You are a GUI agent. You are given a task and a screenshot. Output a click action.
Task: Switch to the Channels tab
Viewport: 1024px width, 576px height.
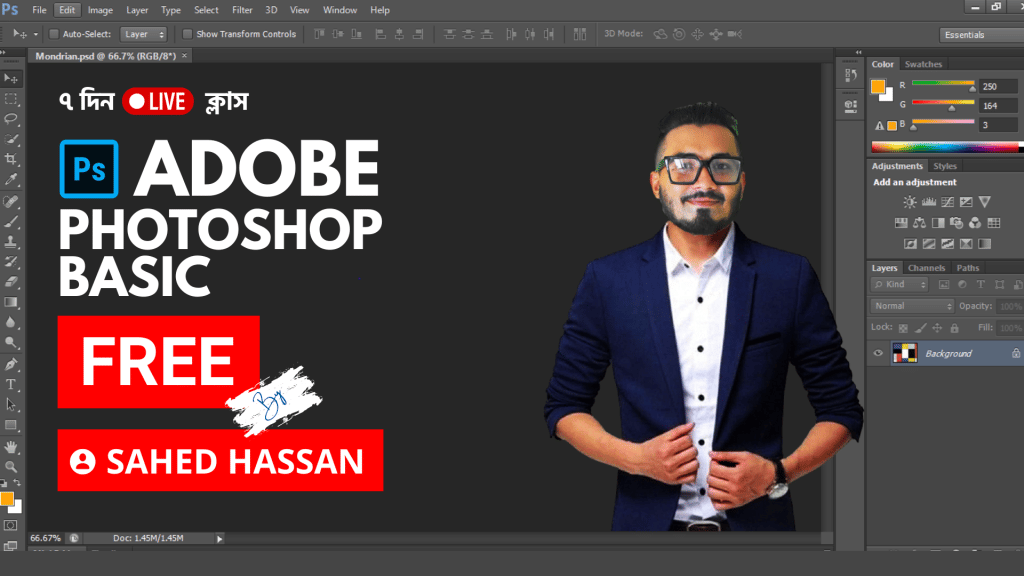926,268
